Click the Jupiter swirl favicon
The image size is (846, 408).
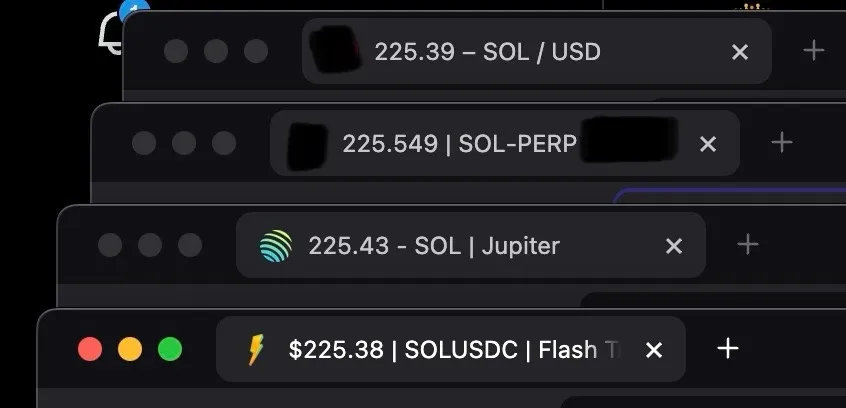click(275, 246)
